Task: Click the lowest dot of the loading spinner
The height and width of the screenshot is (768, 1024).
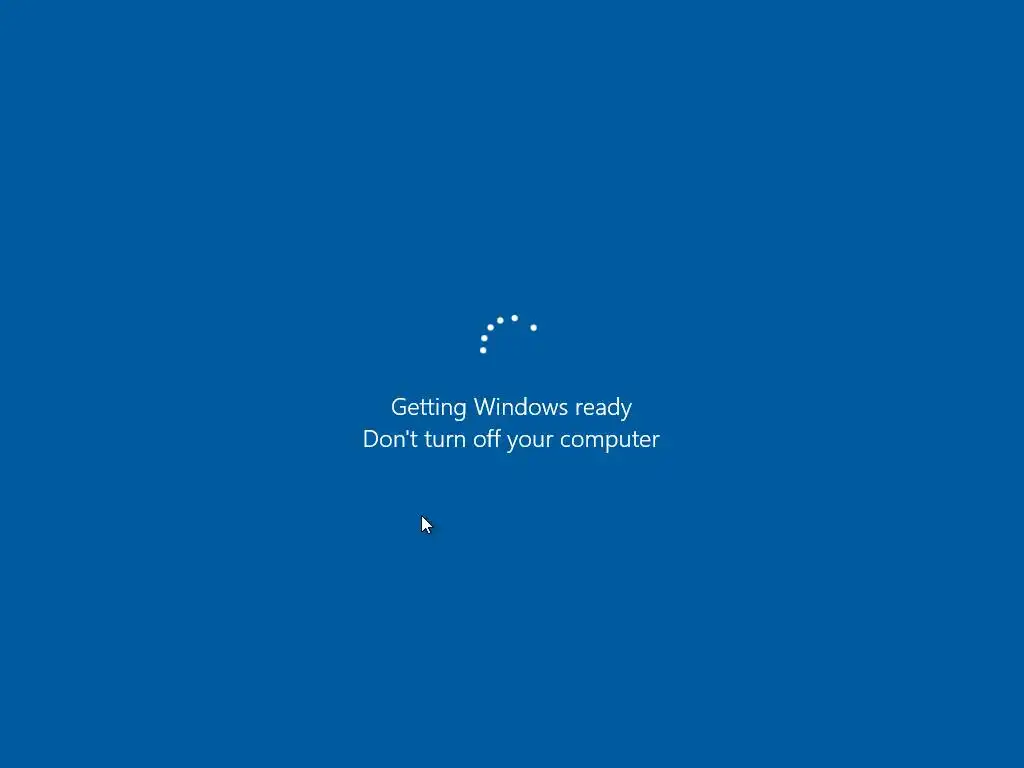Action: pyautogui.click(x=483, y=350)
